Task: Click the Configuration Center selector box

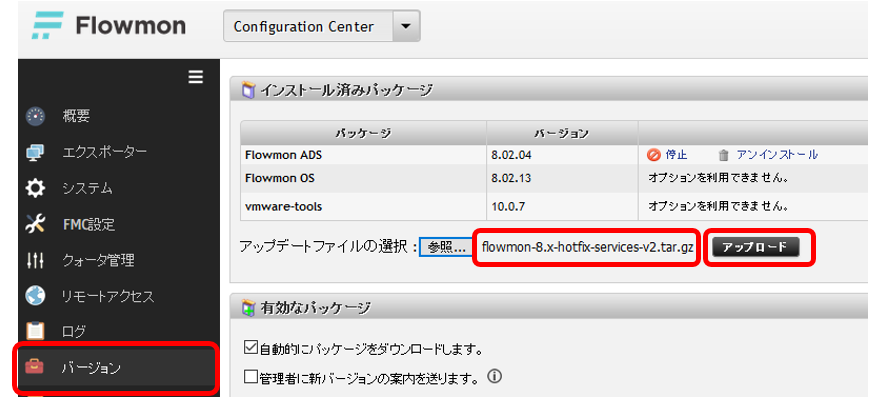Action: tap(305, 27)
